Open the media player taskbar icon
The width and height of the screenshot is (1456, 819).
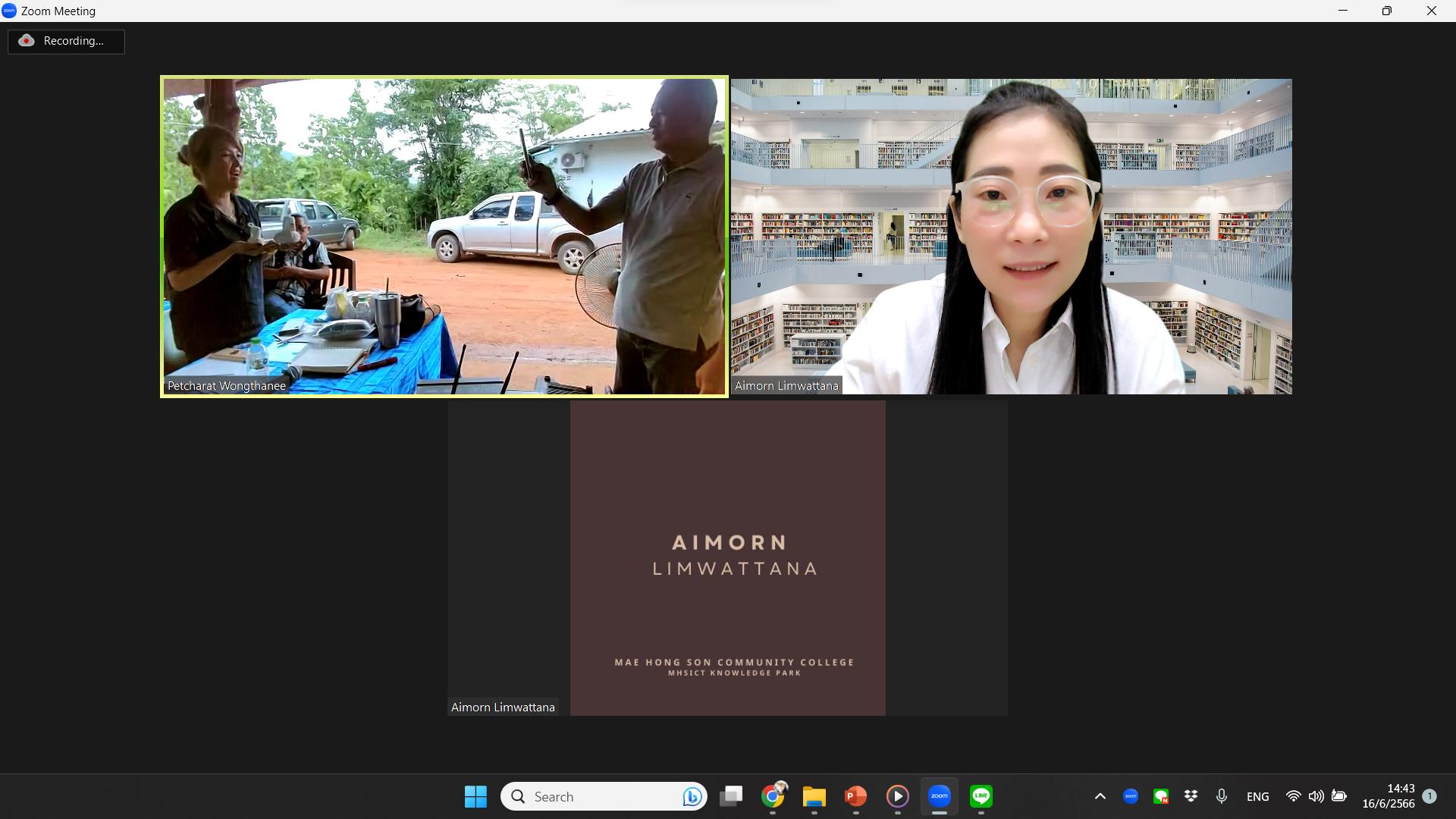pyautogui.click(x=897, y=796)
